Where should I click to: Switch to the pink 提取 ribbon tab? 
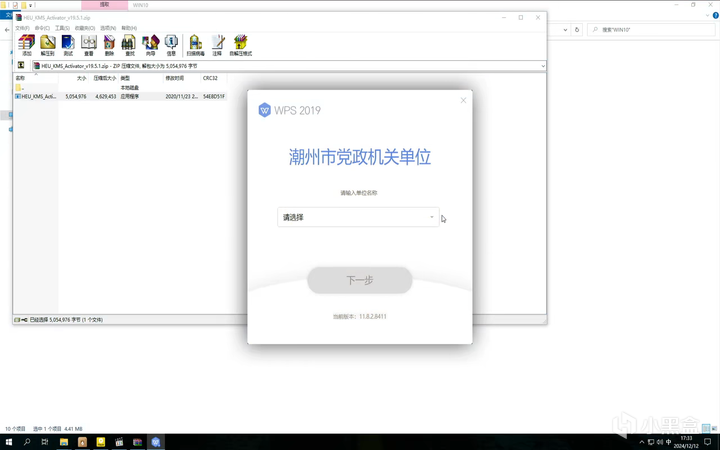pyautogui.click(x=105, y=5)
